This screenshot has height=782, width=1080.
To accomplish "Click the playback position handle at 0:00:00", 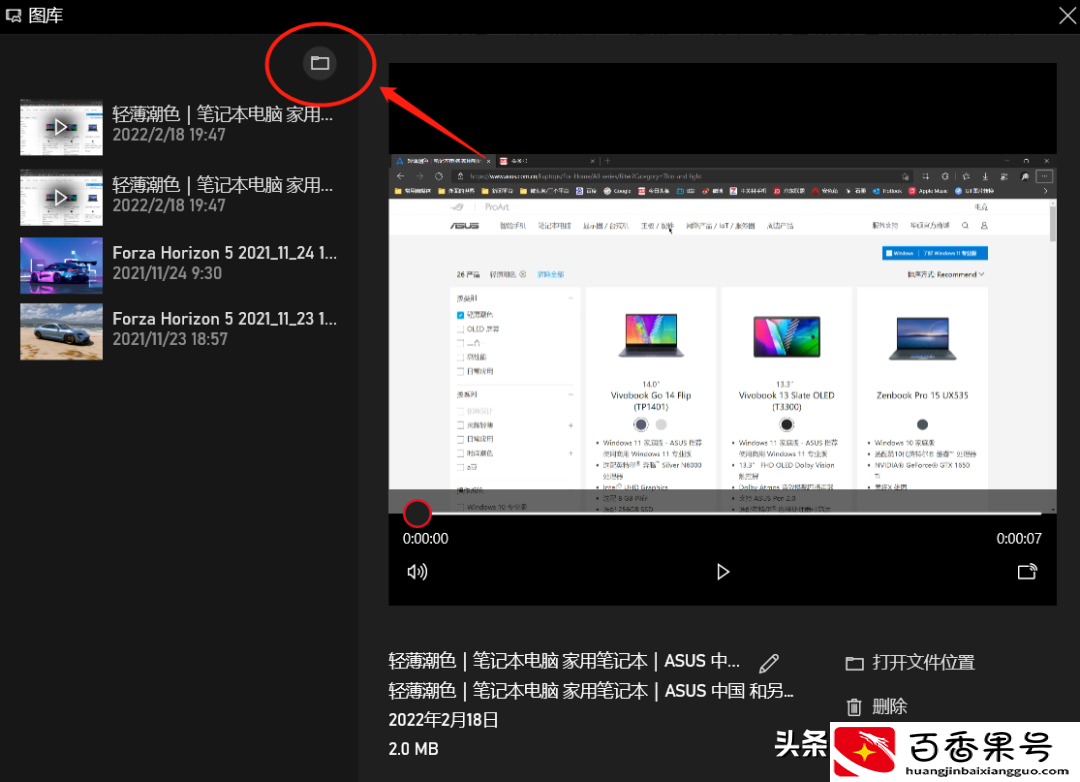I will click(x=417, y=513).
